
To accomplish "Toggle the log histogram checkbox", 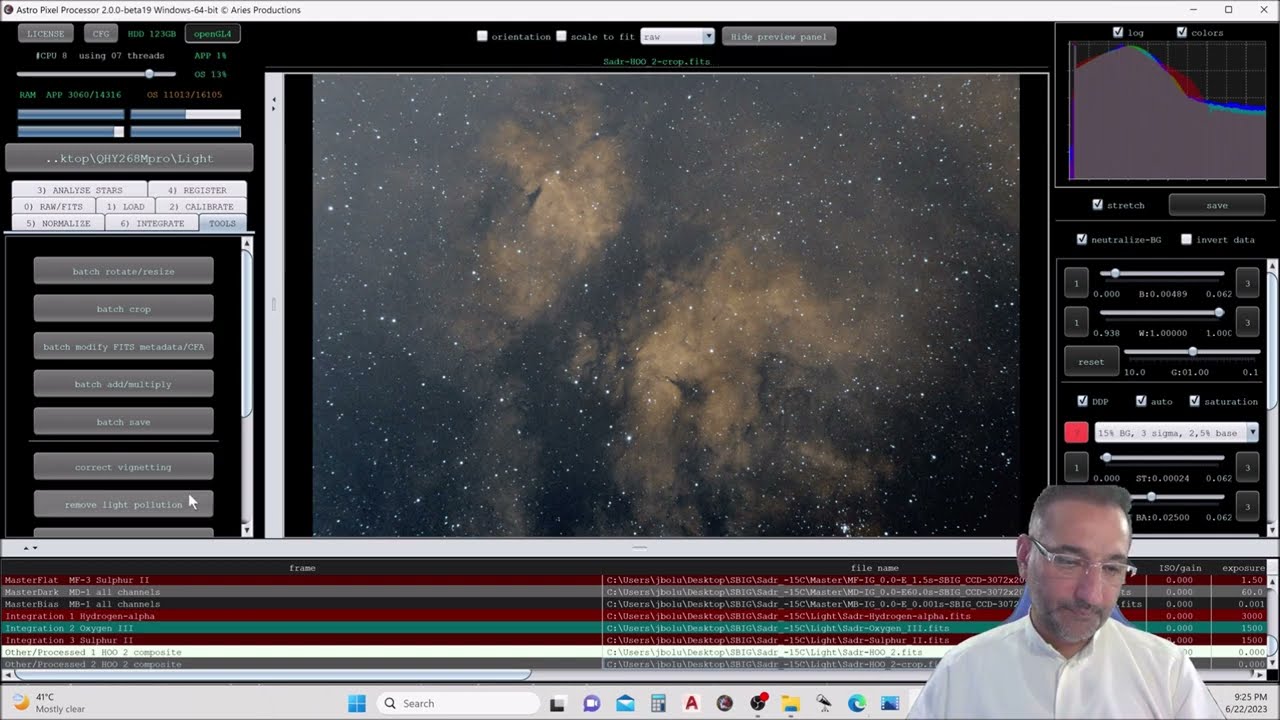I will point(1118,32).
